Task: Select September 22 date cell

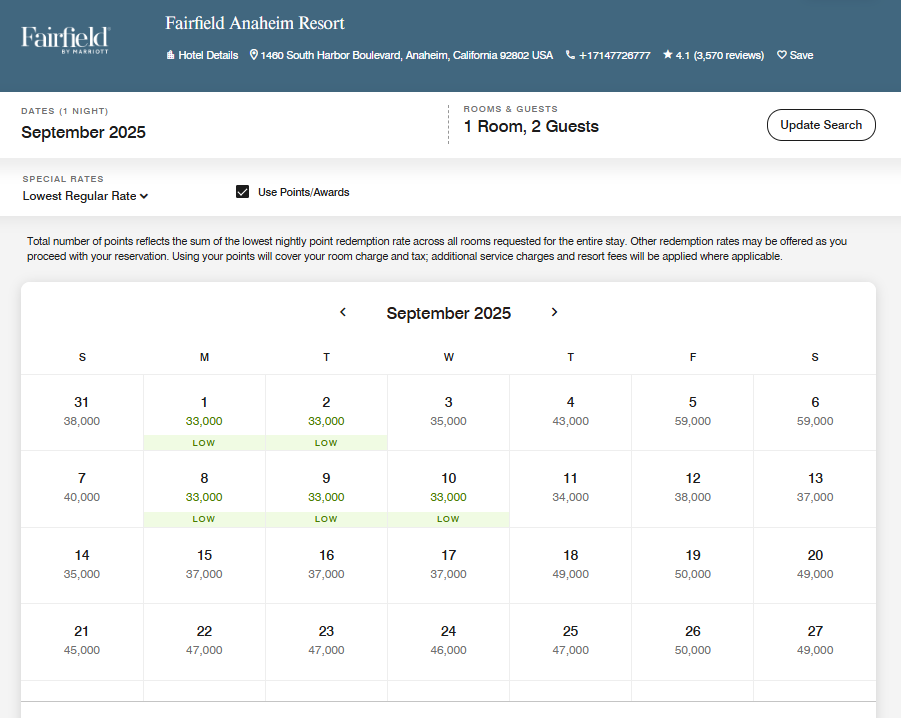Action: [x=204, y=642]
